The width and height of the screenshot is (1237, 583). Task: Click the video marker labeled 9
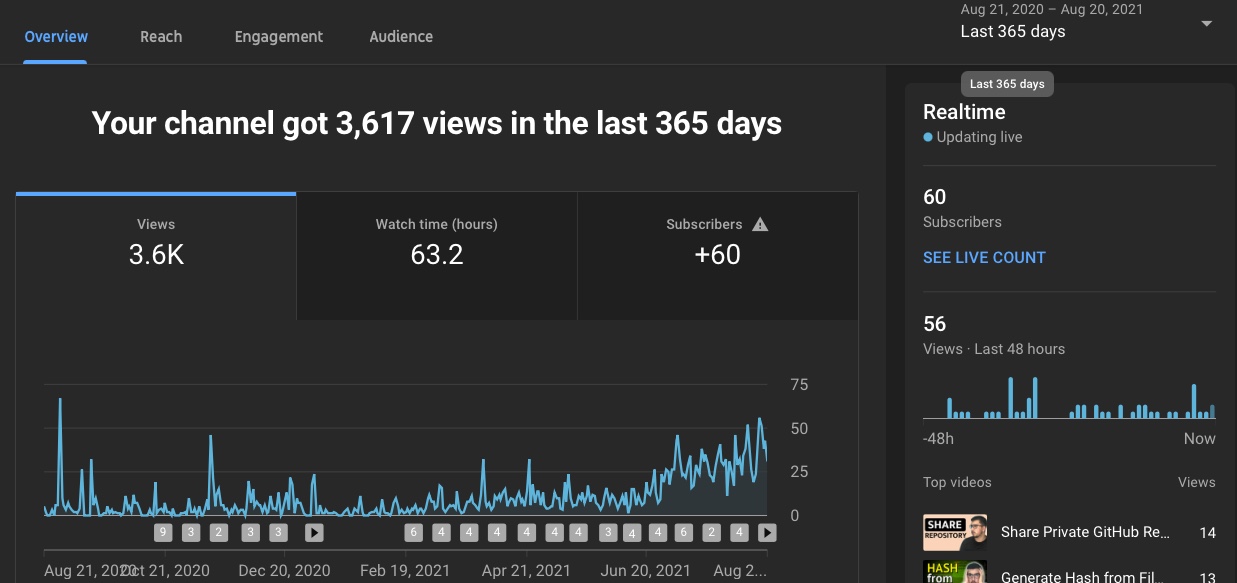coord(163,533)
